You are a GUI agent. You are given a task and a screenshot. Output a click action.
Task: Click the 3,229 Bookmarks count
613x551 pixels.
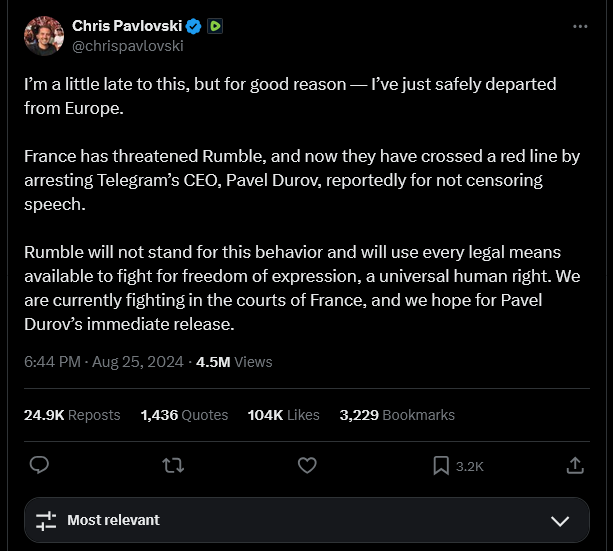(x=397, y=415)
